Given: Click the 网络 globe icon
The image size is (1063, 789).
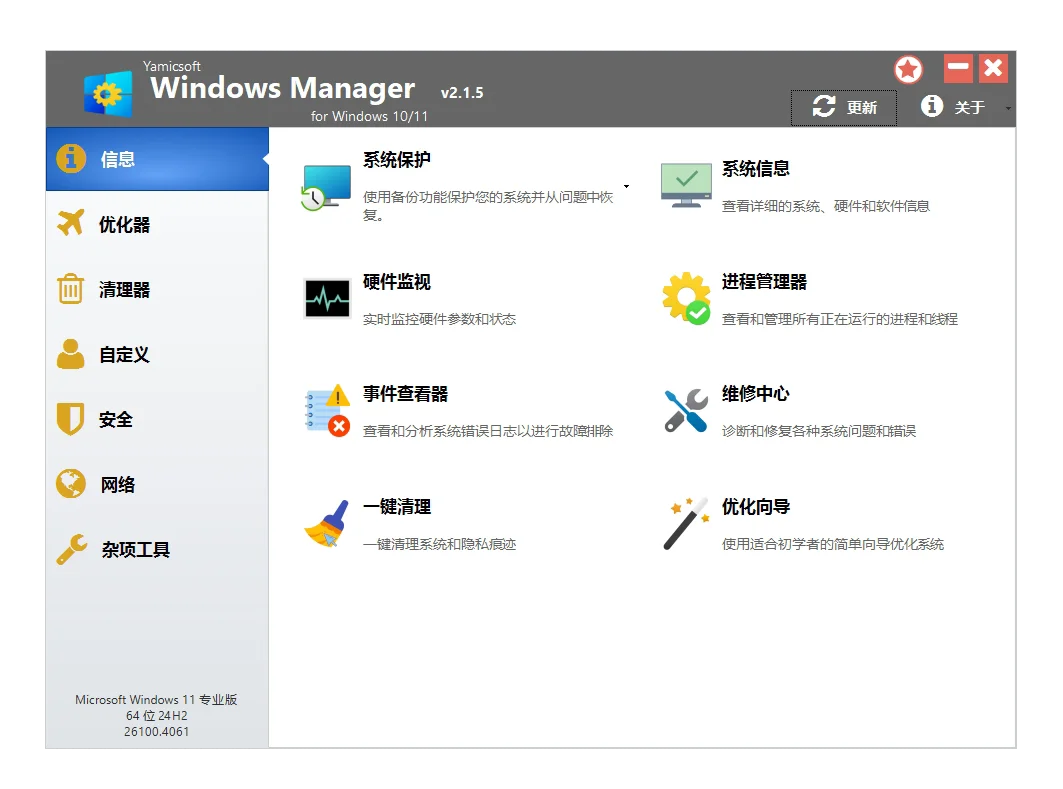Looking at the screenshot, I should (71, 484).
